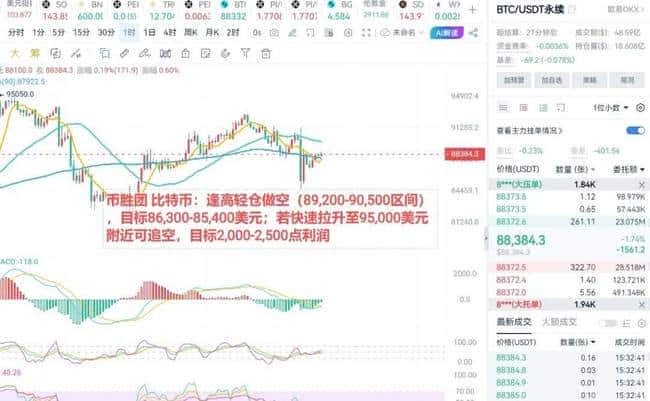Click the fourth gray button under 基差

click(x=627, y=80)
